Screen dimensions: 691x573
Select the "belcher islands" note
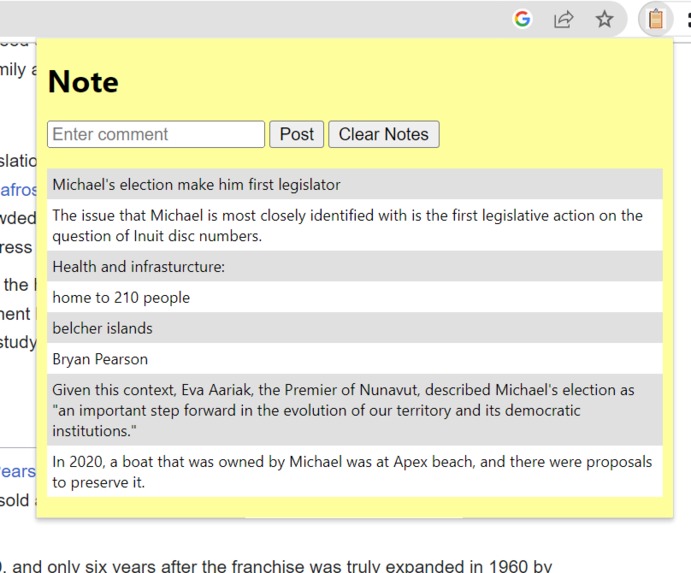[355, 328]
